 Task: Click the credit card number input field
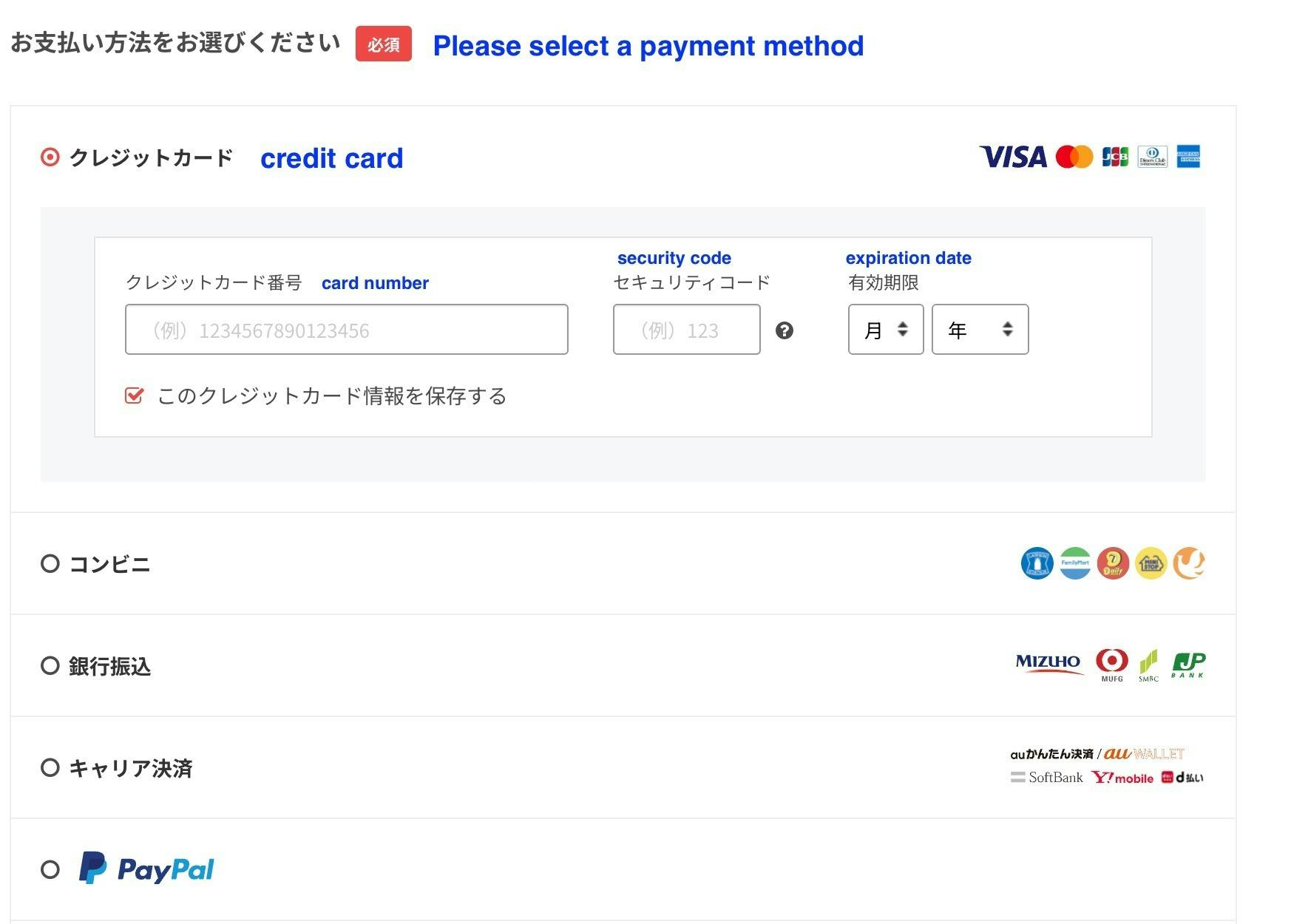point(347,330)
